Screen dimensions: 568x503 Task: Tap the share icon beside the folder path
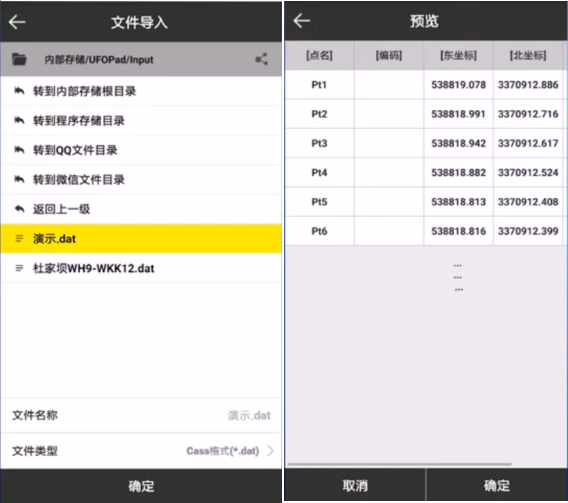pyautogui.click(x=261, y=59)
